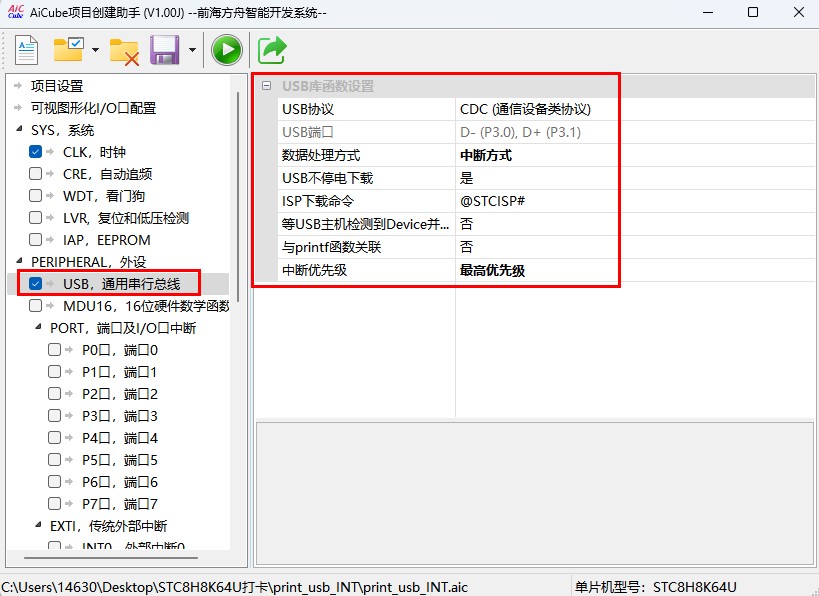Viewport: 819px width, 596px height.
Task: Select P3口，端口3 tree label
Action: point(120,416)
